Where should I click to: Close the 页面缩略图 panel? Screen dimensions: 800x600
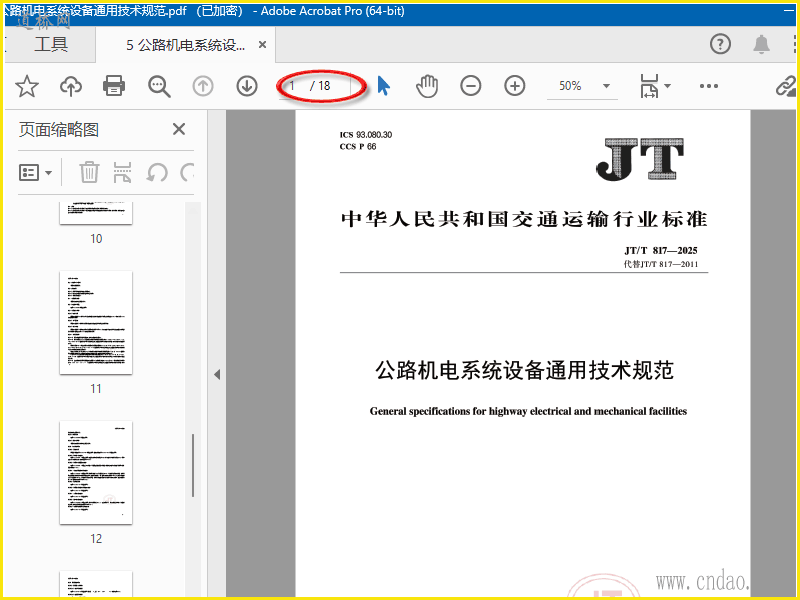179,129
